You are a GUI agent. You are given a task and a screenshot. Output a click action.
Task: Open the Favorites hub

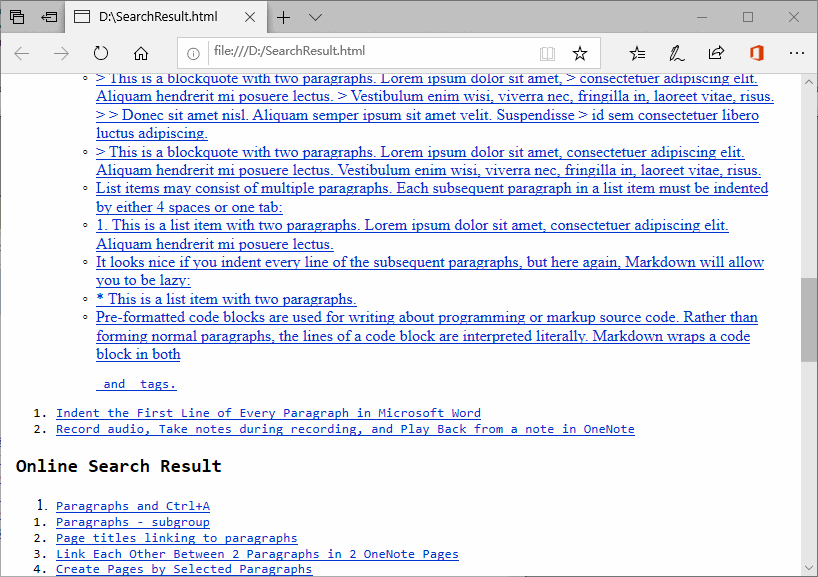(637, 53)
